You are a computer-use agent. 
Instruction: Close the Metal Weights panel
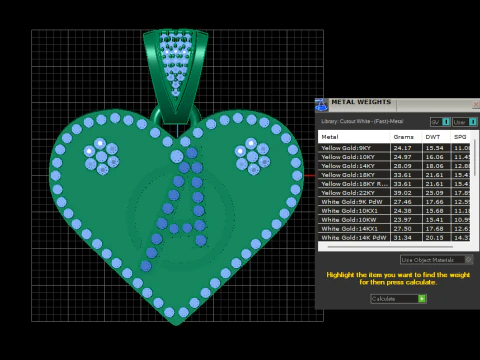[x=476, y=105]
